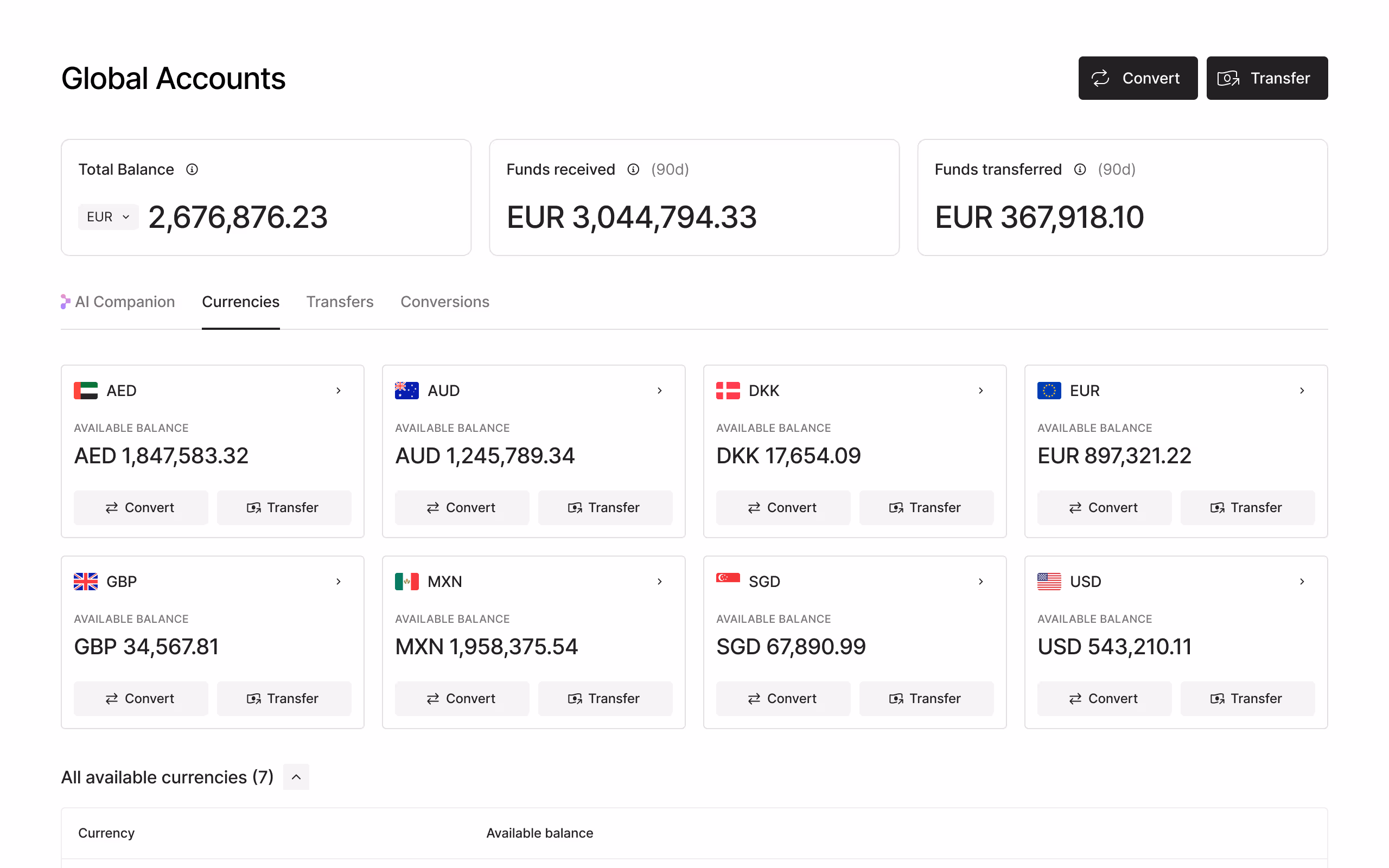Click the Total Balance info icon
The height and width of the screenshot is (868, 1389).
pyautogui.click(x=192, y=169)
